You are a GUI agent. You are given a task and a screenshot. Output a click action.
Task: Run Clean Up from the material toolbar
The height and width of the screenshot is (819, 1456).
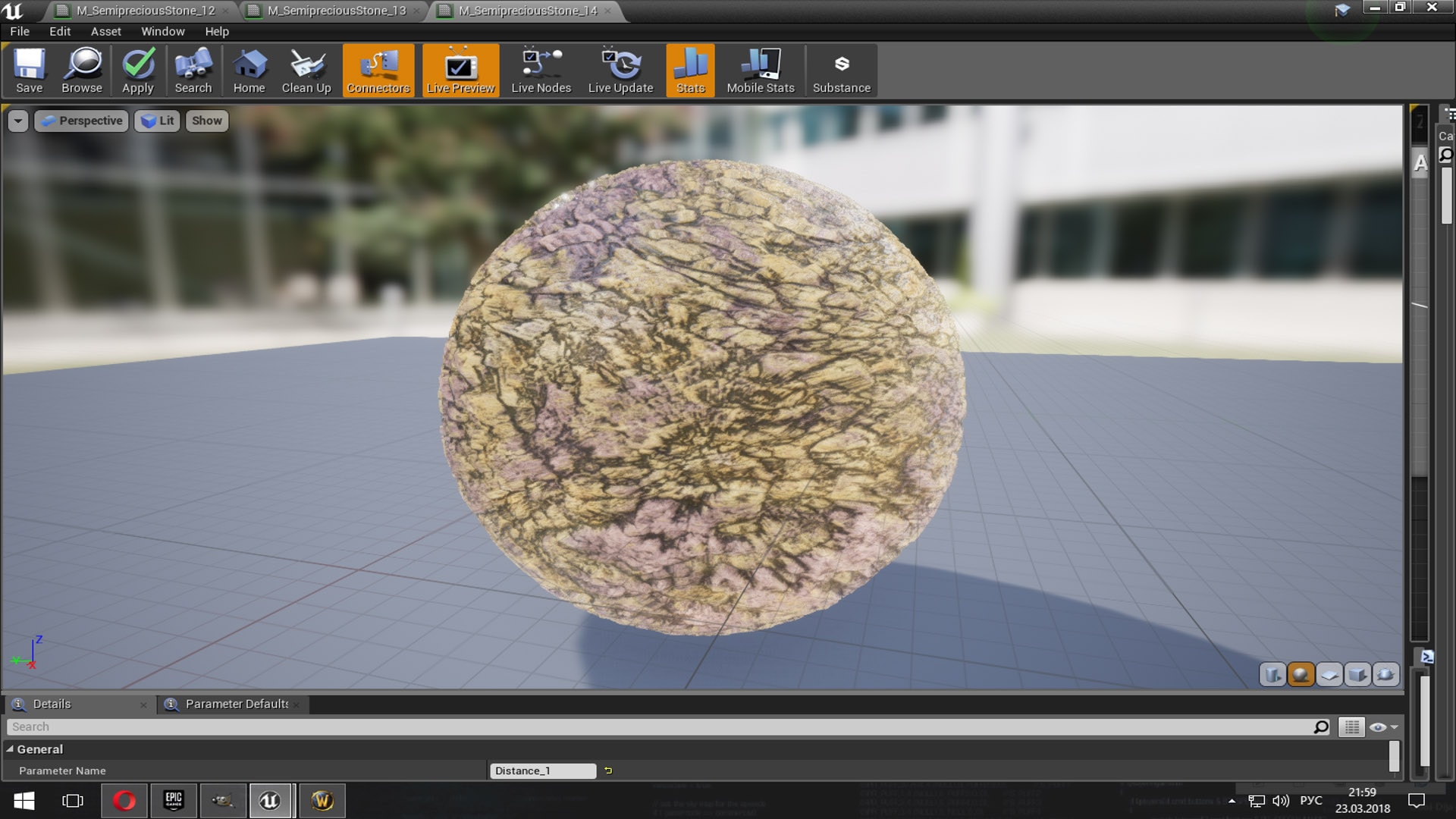pos(306,70)
